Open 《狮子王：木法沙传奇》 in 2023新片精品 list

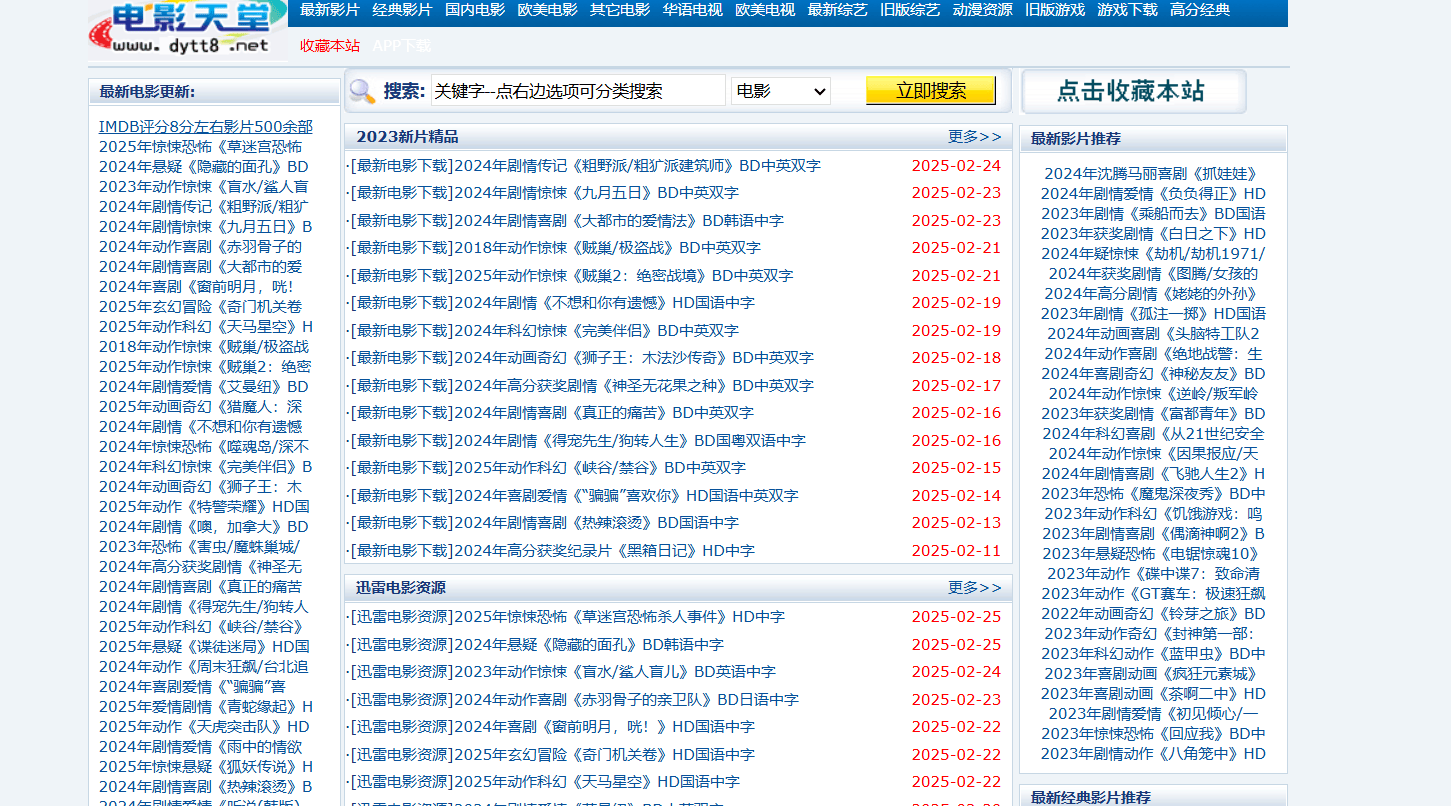634,358
